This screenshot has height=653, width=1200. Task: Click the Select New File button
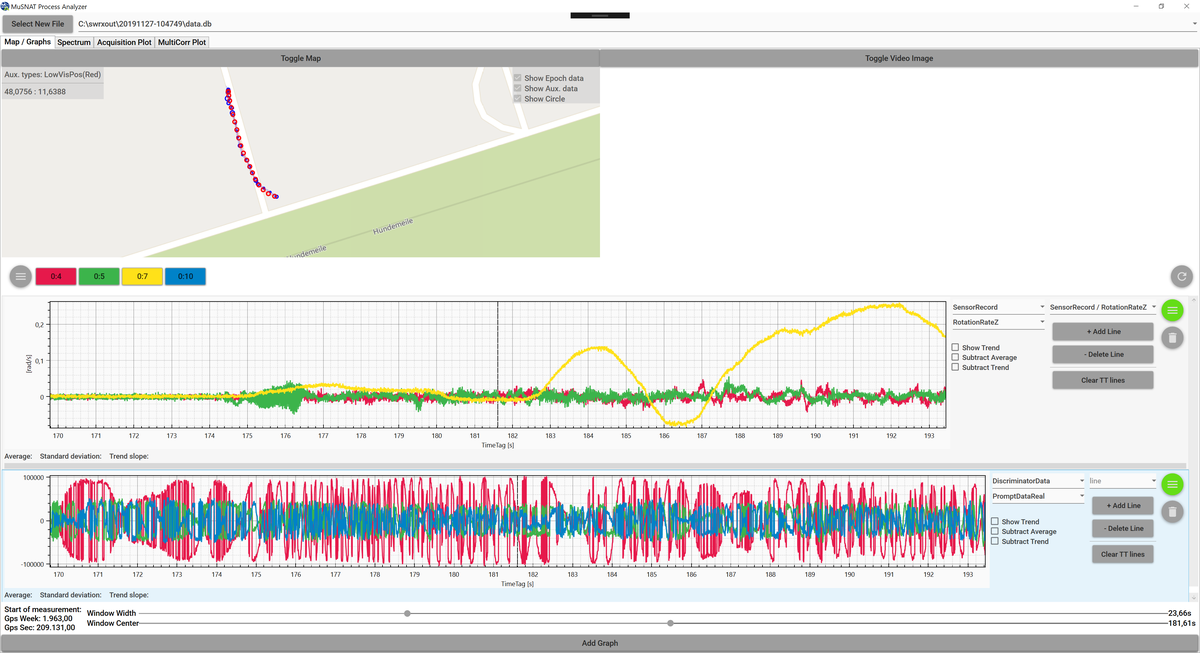click(x=36, y=23)
